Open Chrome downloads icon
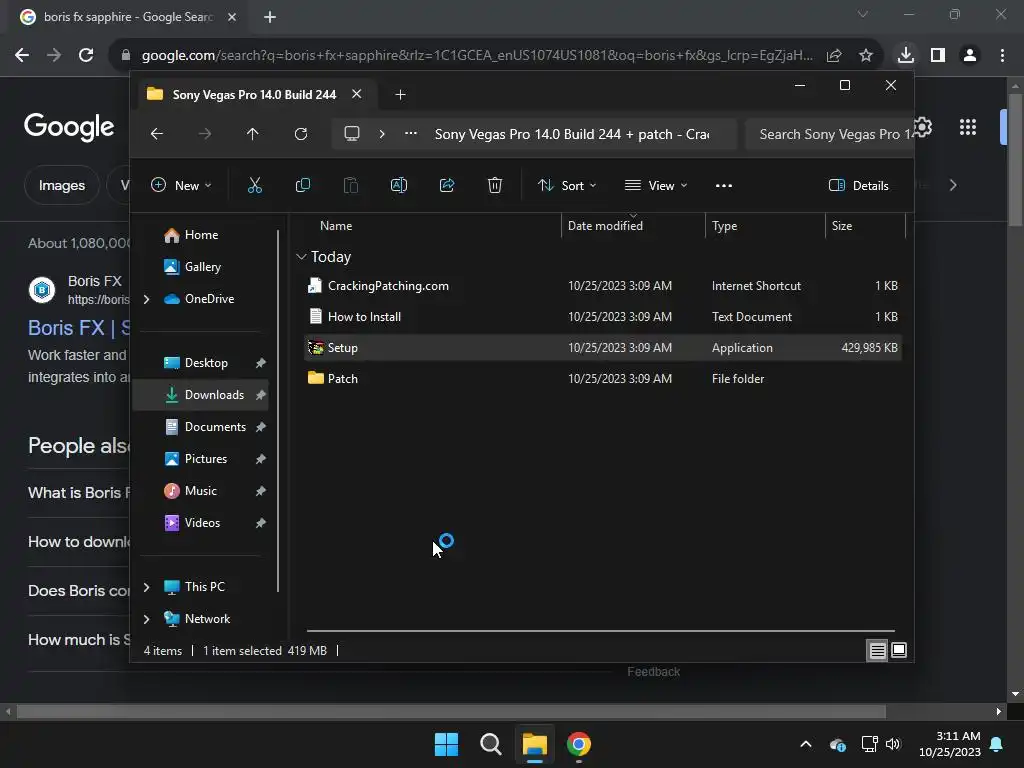 click(906, 55)
